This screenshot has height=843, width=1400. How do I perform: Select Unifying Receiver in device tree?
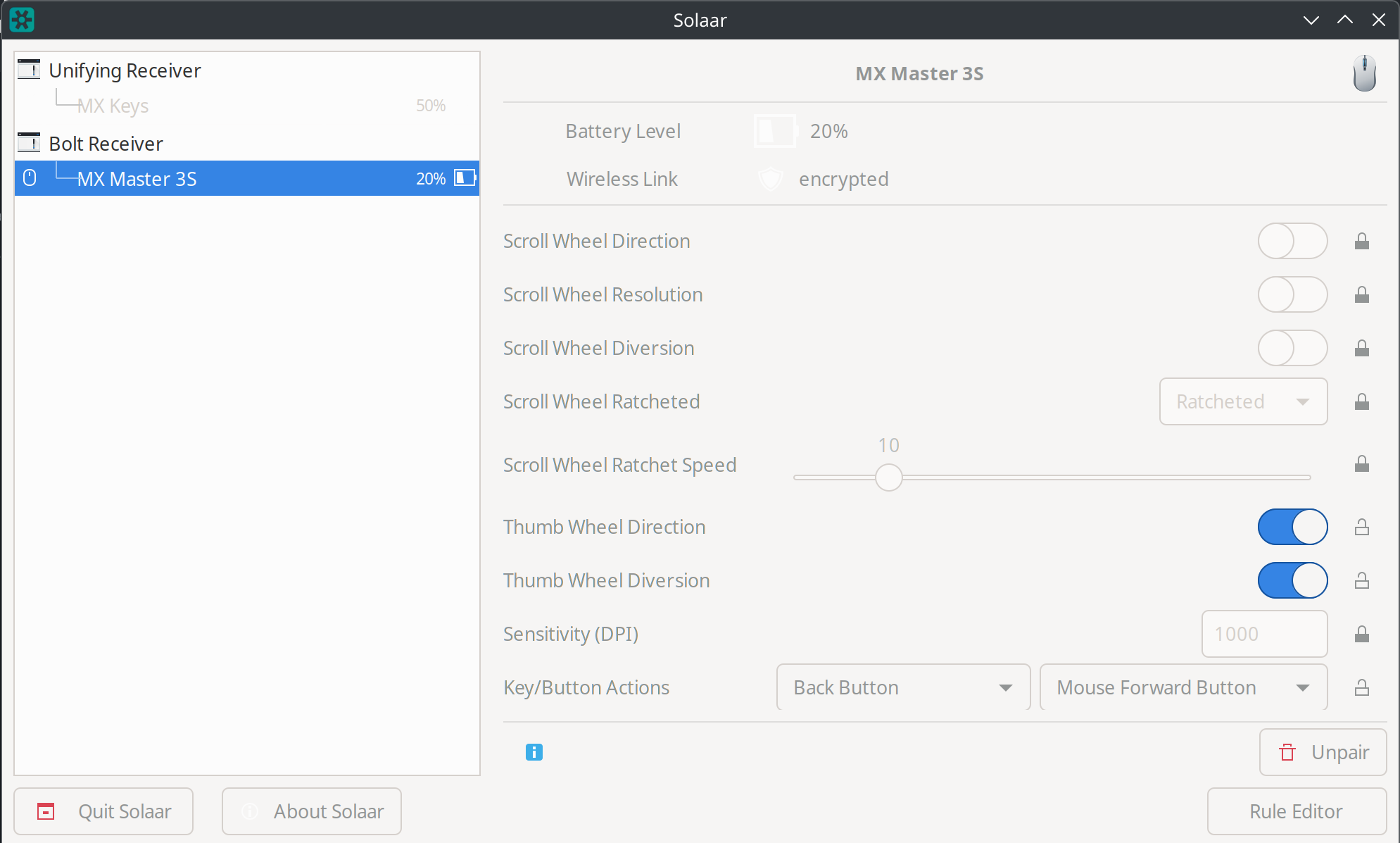click(125, 70)
